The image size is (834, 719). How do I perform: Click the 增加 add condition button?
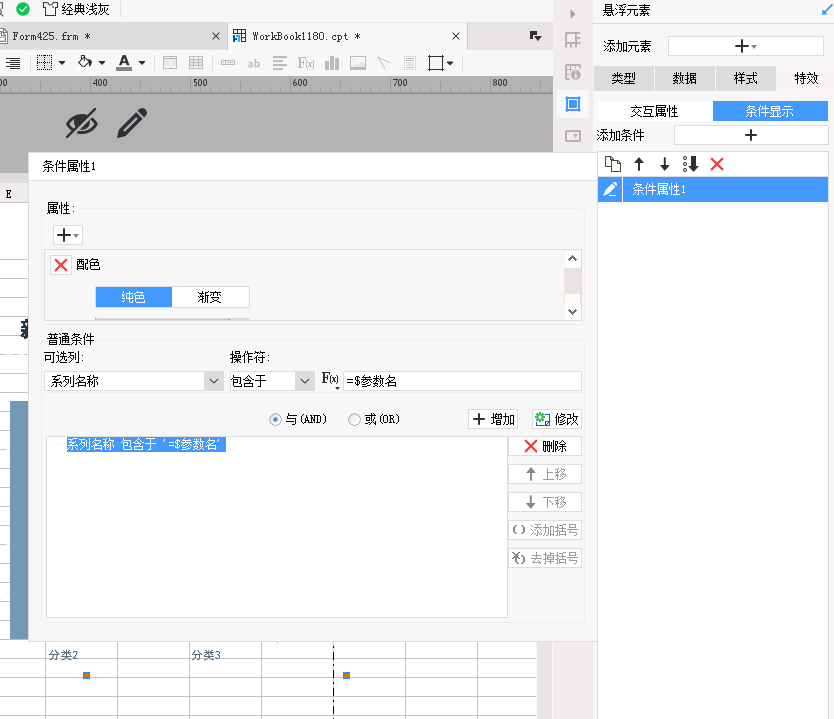click(494, 419)
